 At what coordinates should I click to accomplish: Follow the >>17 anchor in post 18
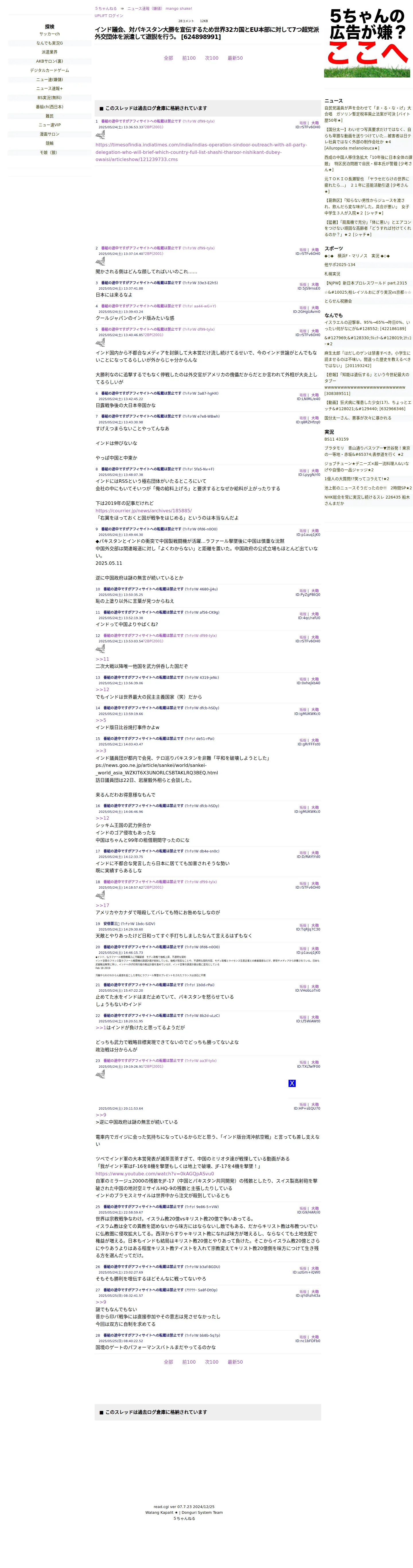(x=102, y=906)
